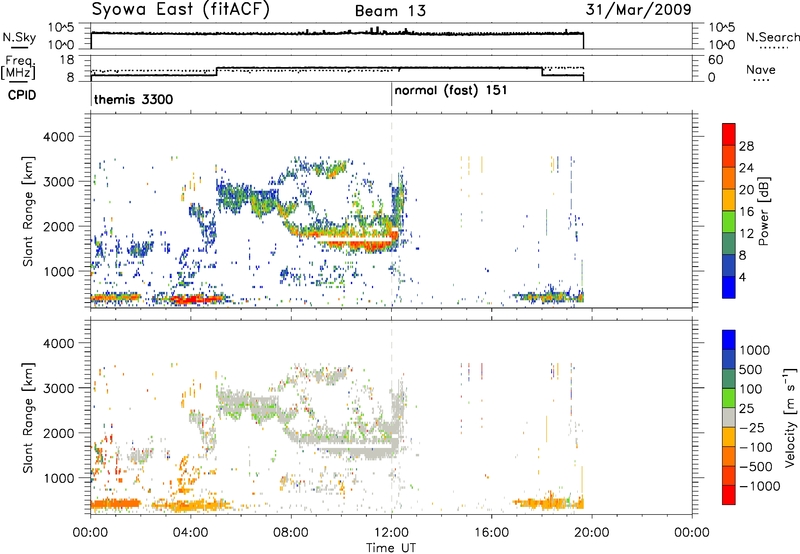Click the 'Time UT' axis title
Image resolution: width=800 pixels, height=554 pixels.
[x=391, y=548]
